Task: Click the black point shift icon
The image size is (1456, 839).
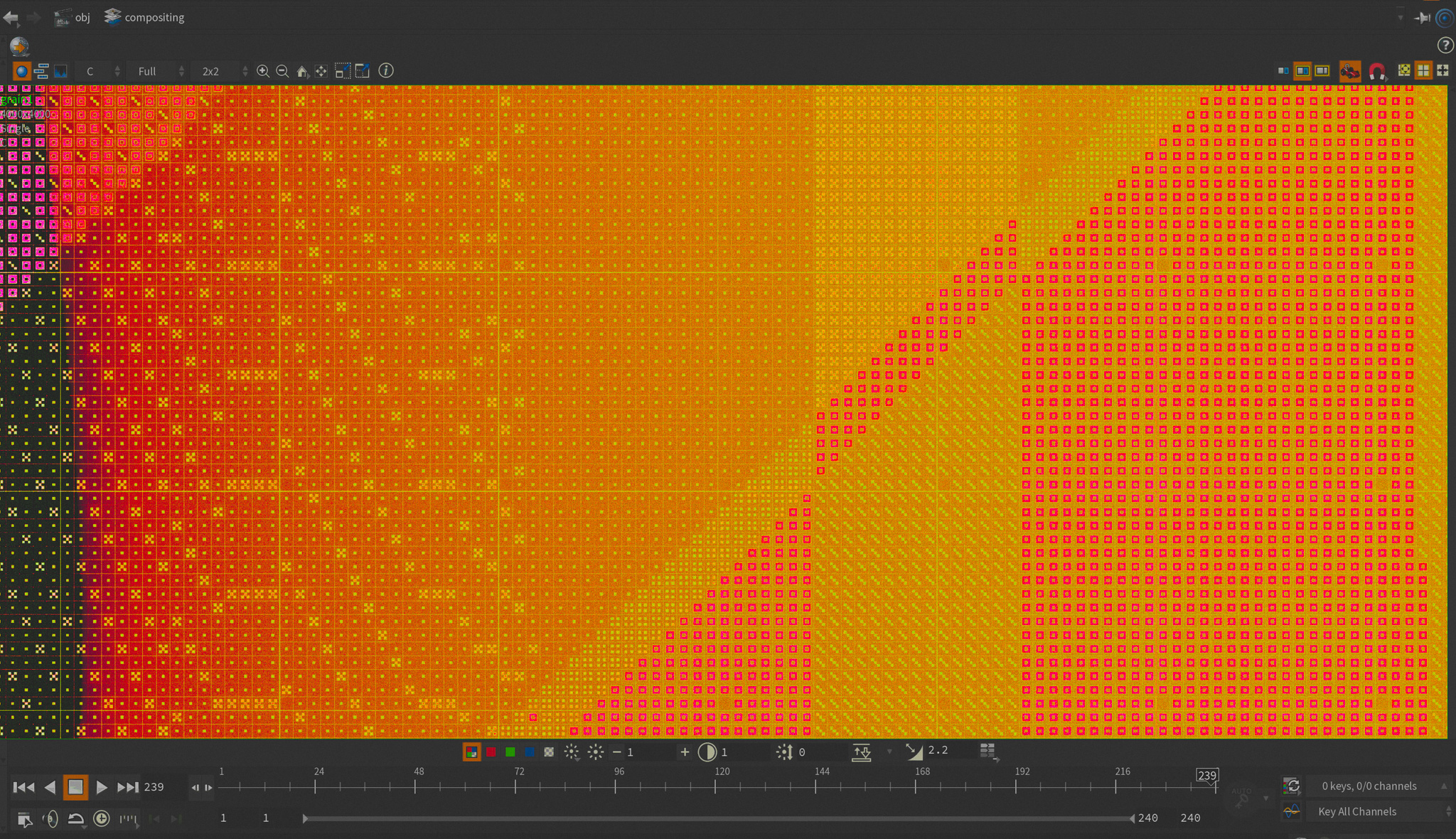Action: click(785, 752)
